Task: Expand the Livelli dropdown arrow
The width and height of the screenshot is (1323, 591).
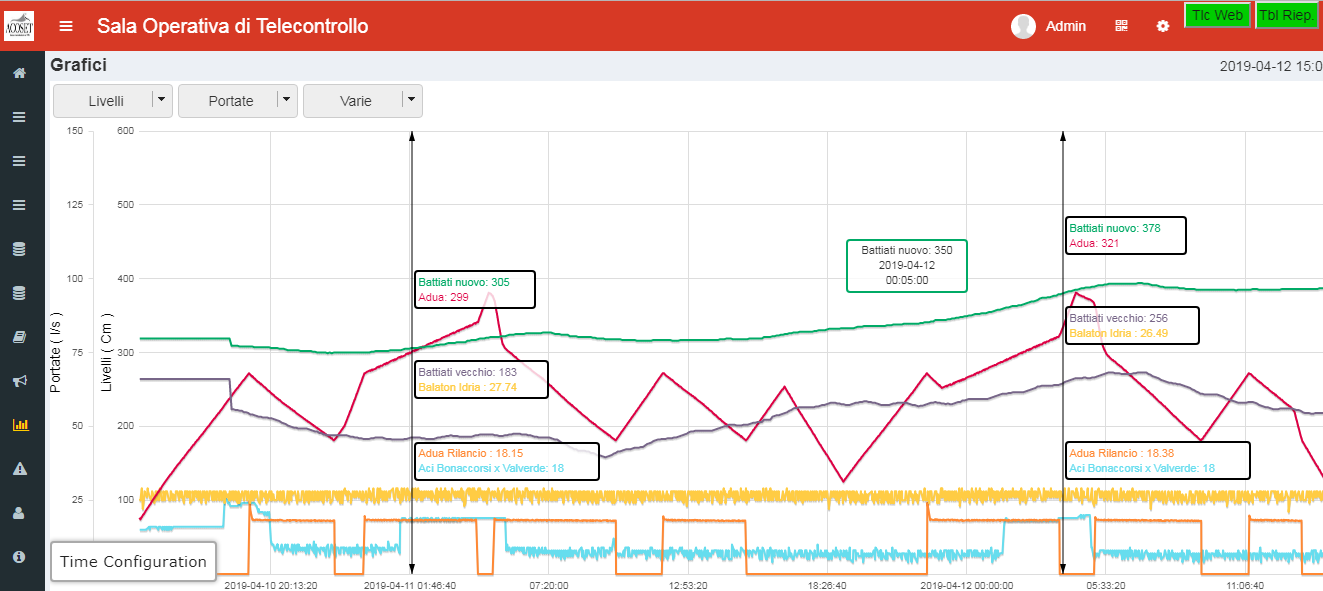Action: click(x=162, y=99)
